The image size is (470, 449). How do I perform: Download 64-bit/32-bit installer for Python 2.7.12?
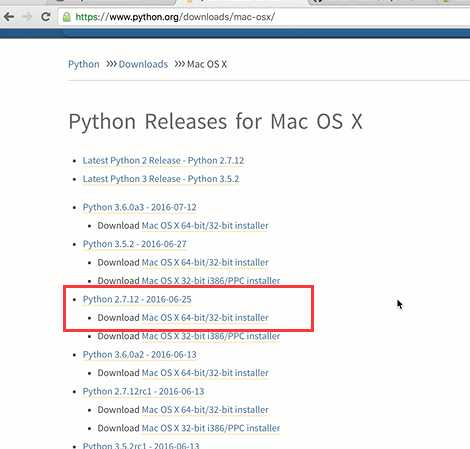tap(205, 318)
